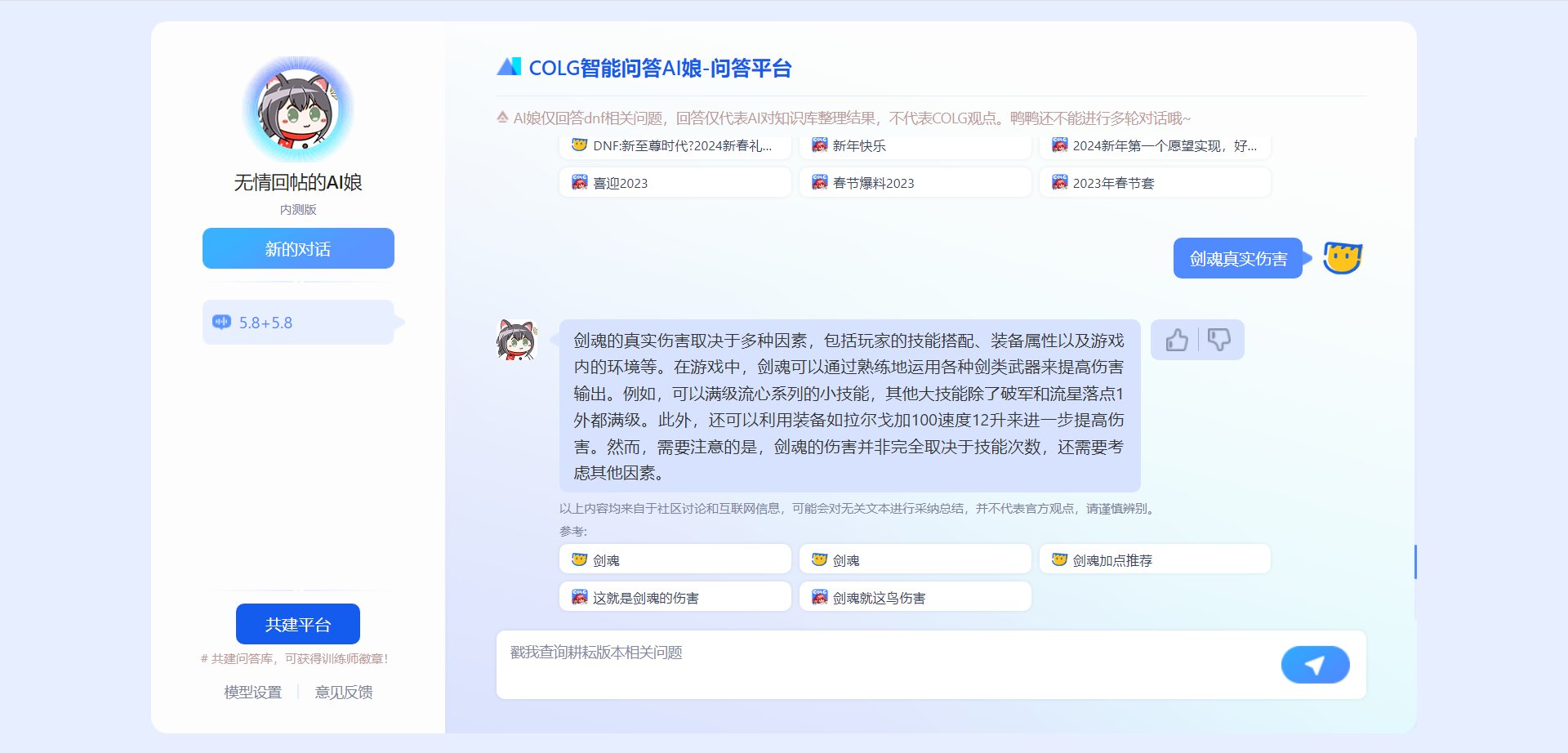Open 意见反馈 feedback link
1568x753 pixels.
pyautogui.click(x=344, y=692)
